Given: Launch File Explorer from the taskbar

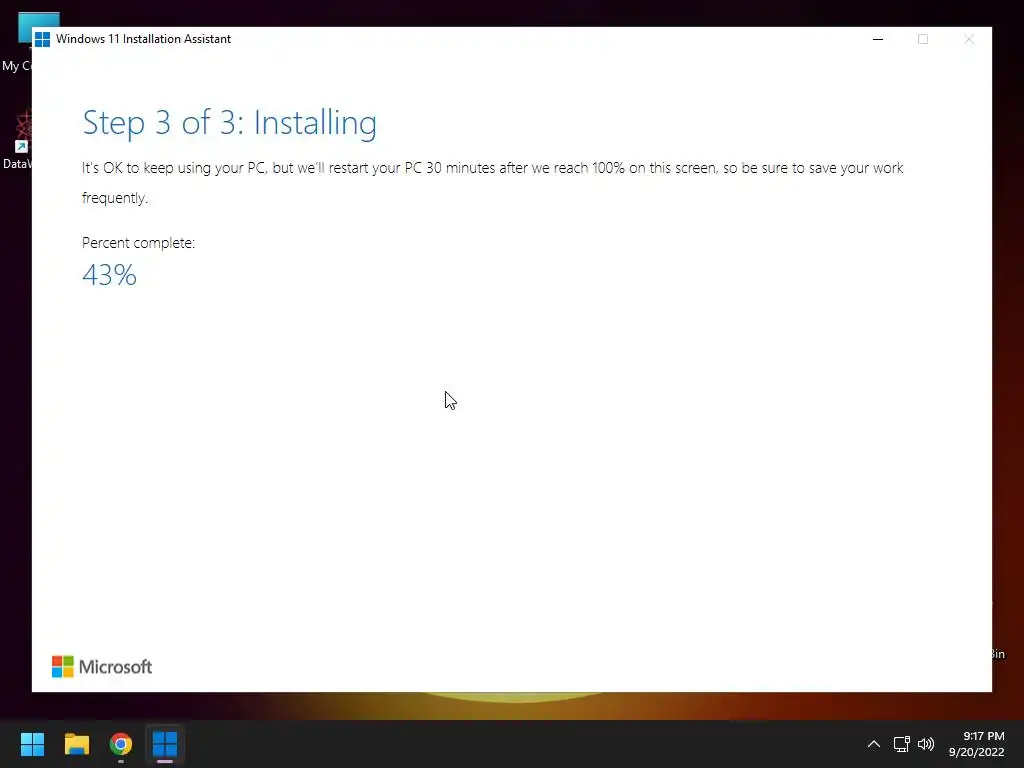Looking at the screenshot, I should [76, 744].
